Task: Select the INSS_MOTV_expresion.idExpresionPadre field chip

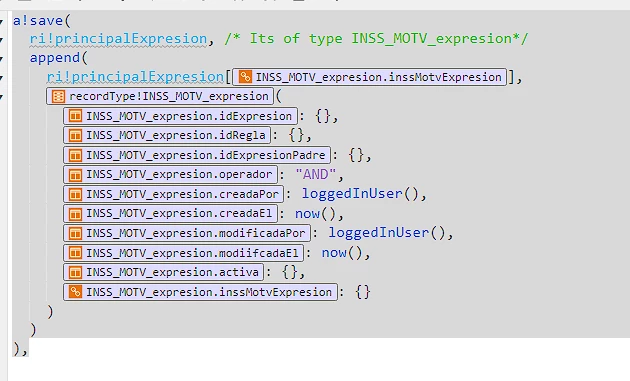Action: pos(197,155)
